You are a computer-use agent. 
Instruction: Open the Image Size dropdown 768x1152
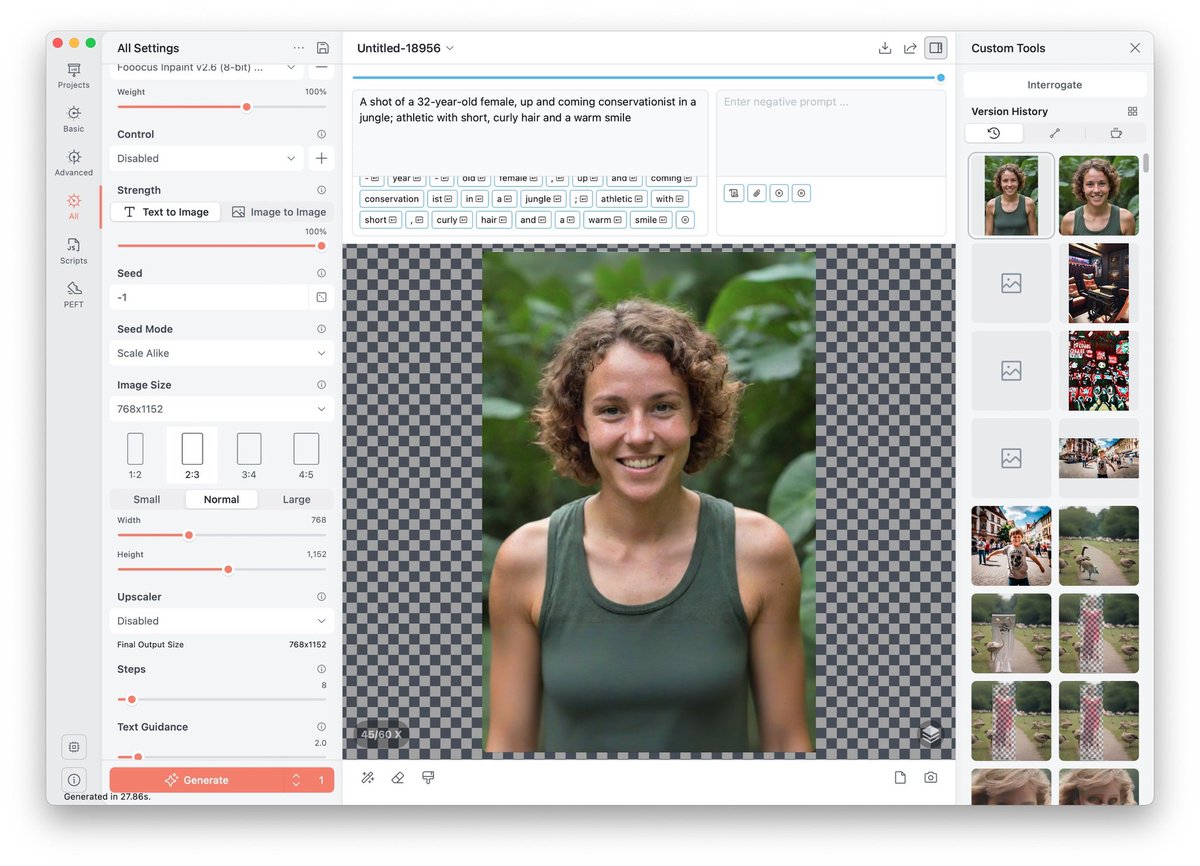pyautogui.click(x=221, y=409)
